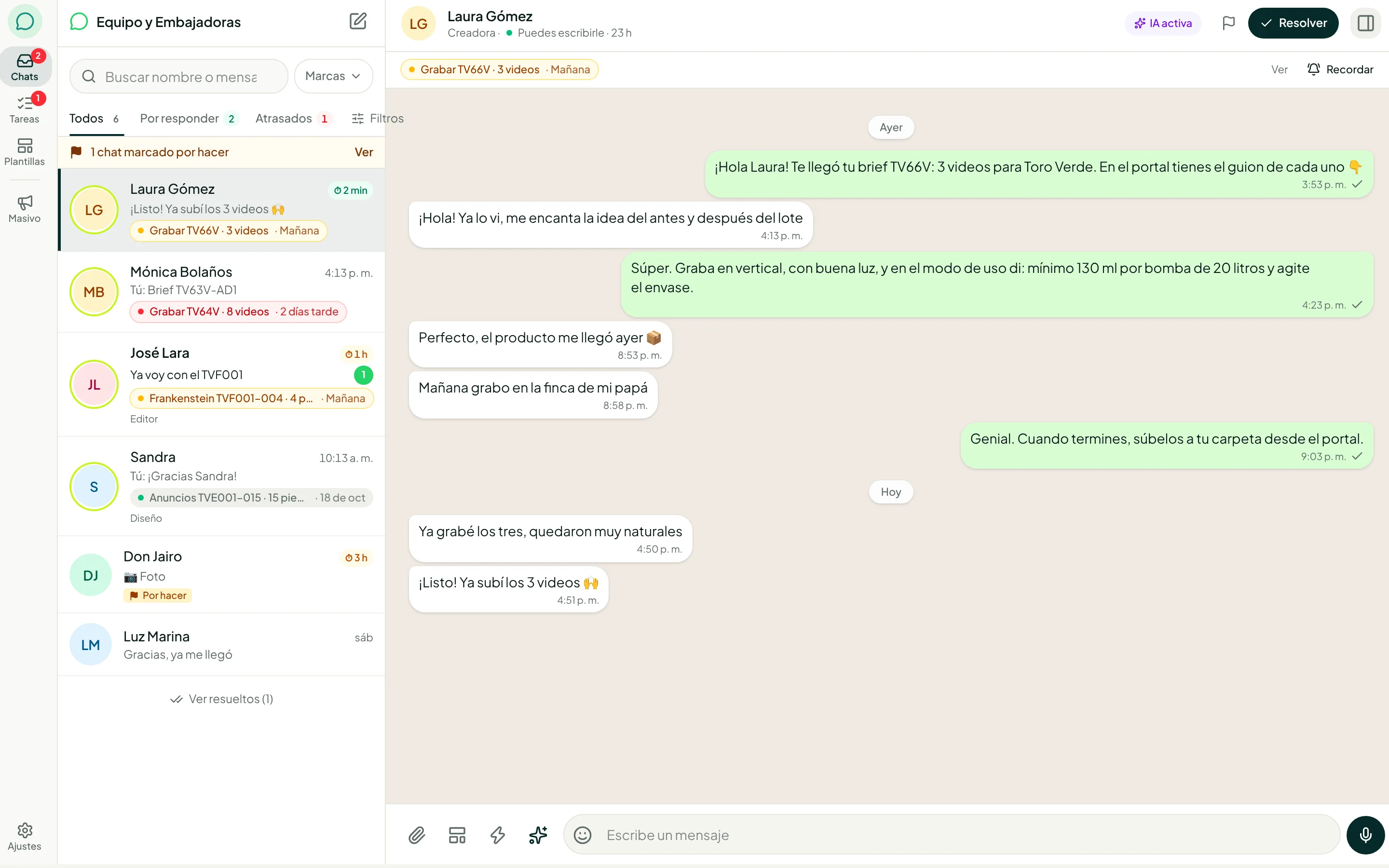Open the Chats inbox in sidebar
The width and height of the screenshot is (1389, 868).
pos(25,67)
